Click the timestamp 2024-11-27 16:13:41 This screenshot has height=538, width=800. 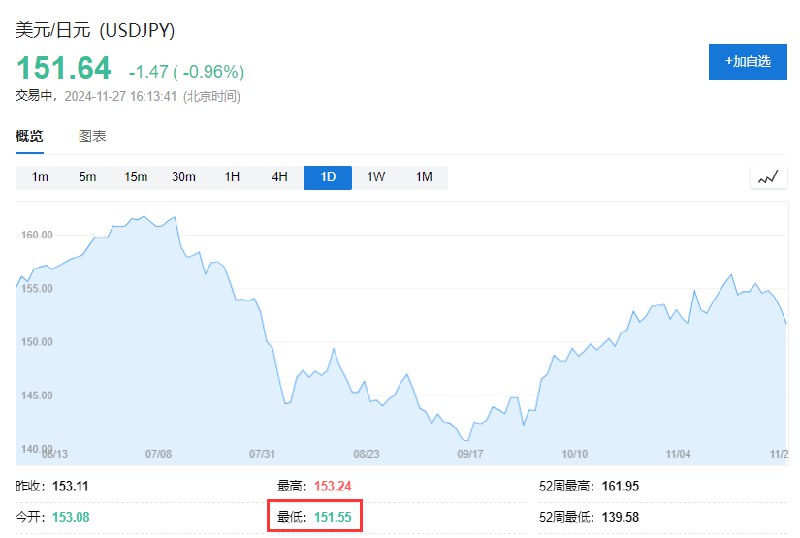[120, 96]
